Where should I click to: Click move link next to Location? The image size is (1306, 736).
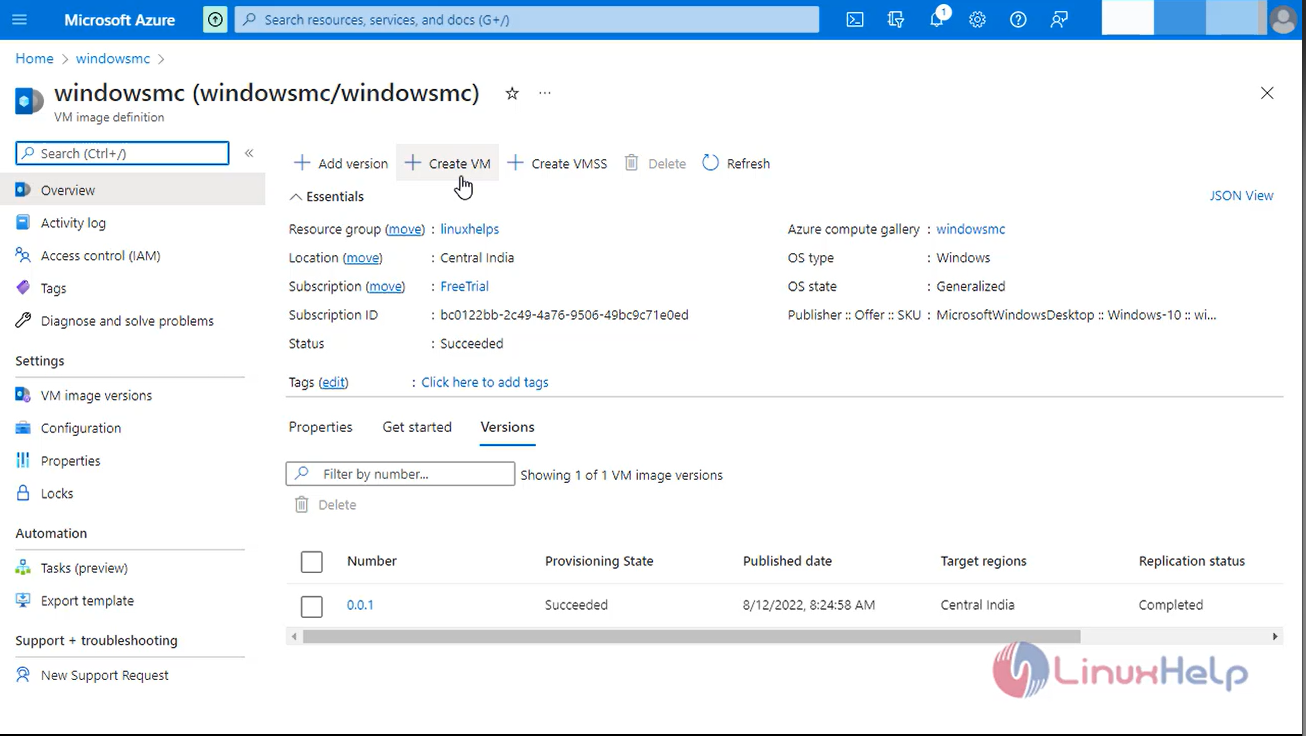click(x=362, y=257)
